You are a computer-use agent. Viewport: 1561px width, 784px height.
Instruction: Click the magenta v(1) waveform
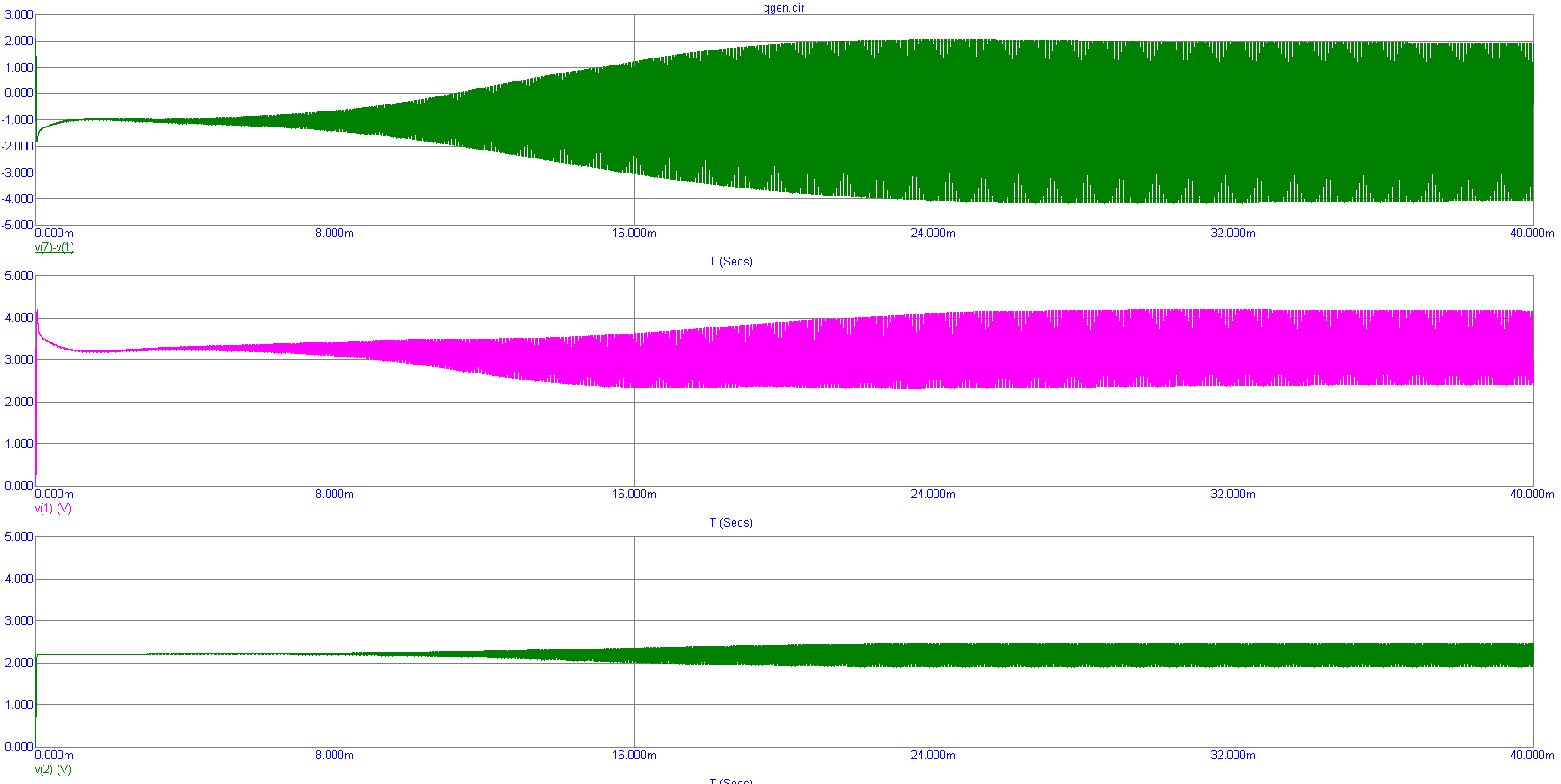[x=1062, y=348]
